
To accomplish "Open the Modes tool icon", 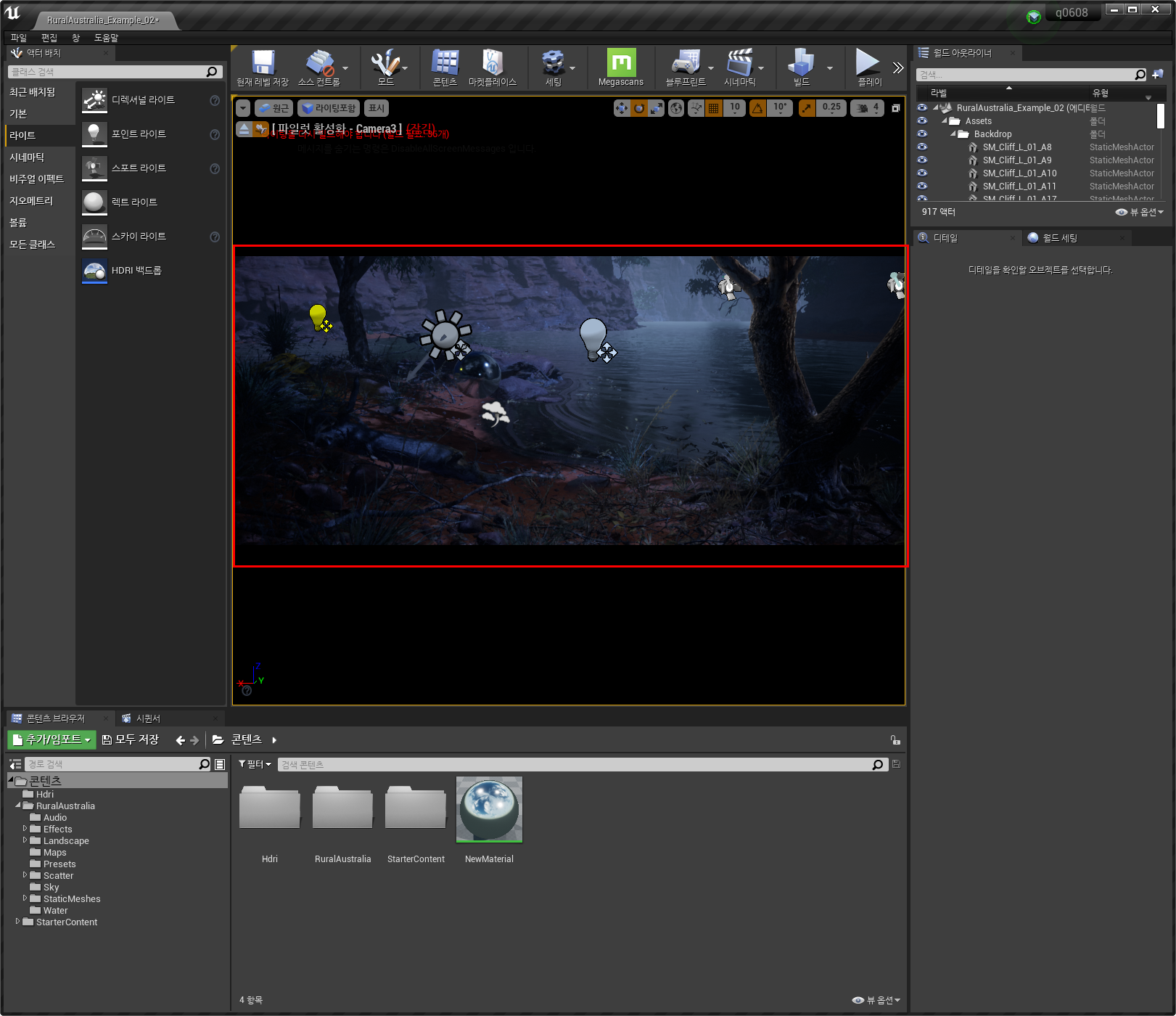I will pyautogui.click(x=385, y=64).
